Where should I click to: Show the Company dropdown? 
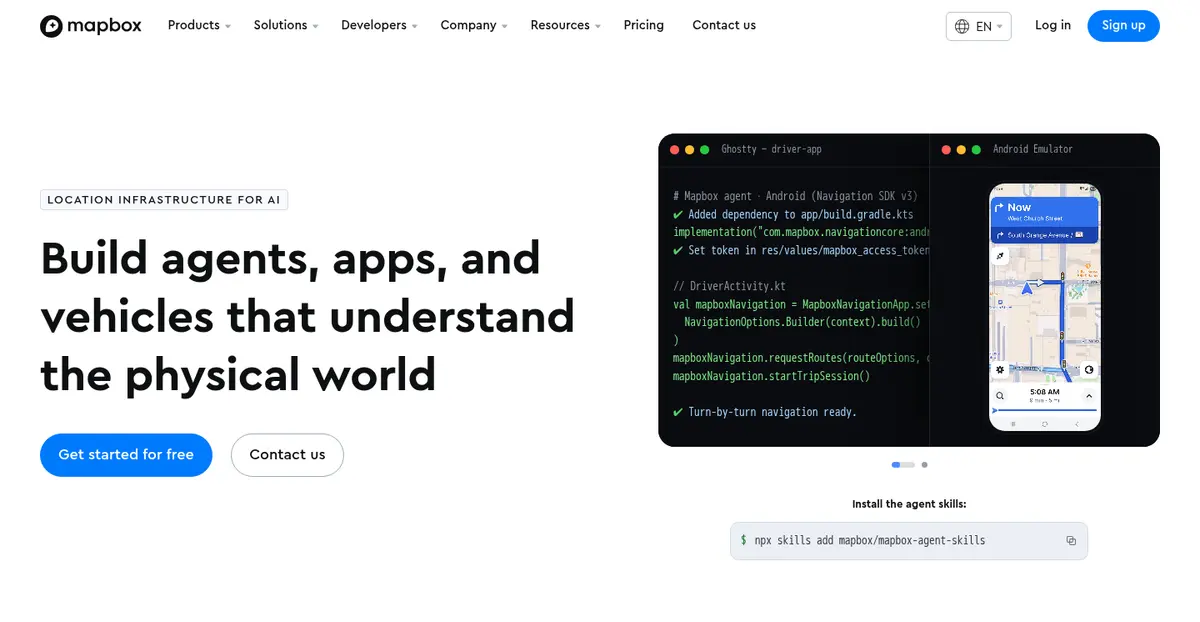click(474, 25)
